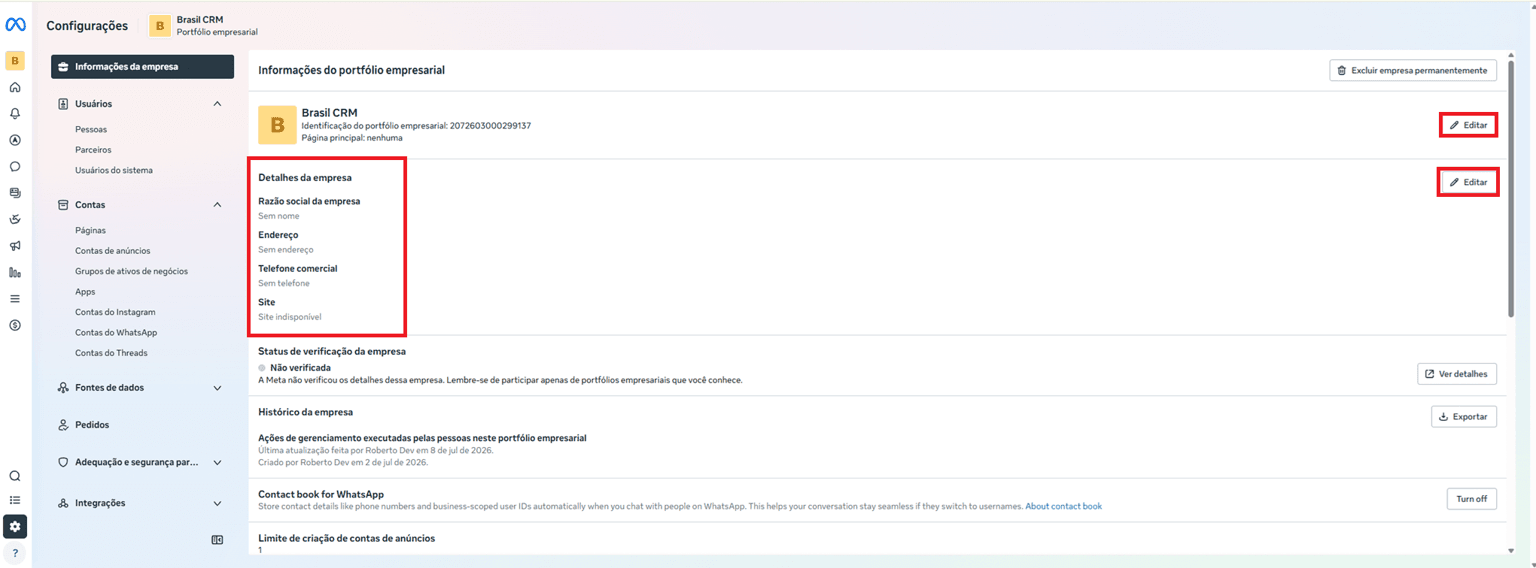1536x568 pixels.
Task: Click the Telefone comercial label
Action: (297, 268)
